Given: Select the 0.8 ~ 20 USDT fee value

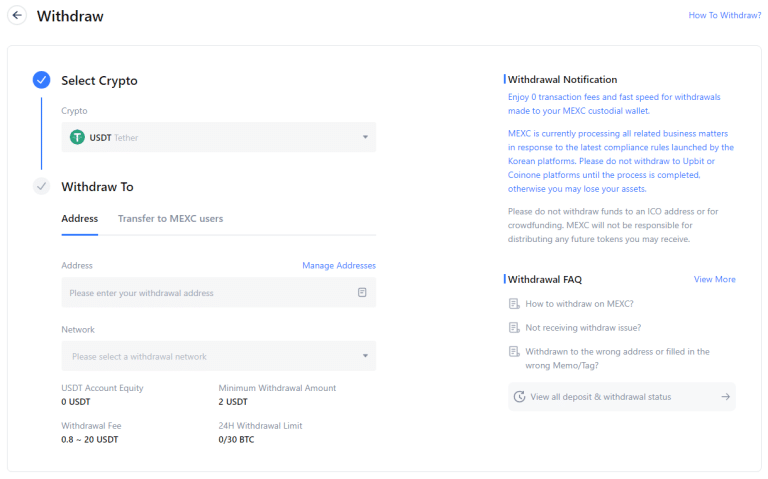Looking at the screenshot, I should click(90, 439).
